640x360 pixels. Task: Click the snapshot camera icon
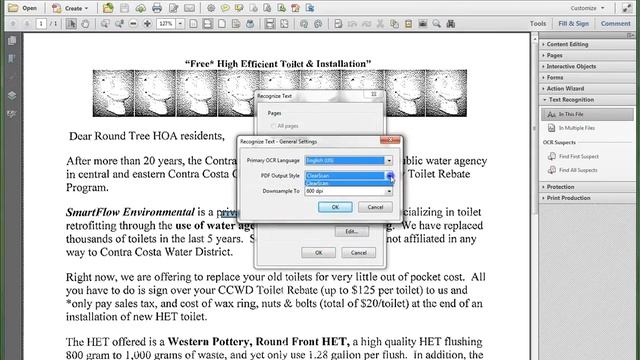click(423, 24)
